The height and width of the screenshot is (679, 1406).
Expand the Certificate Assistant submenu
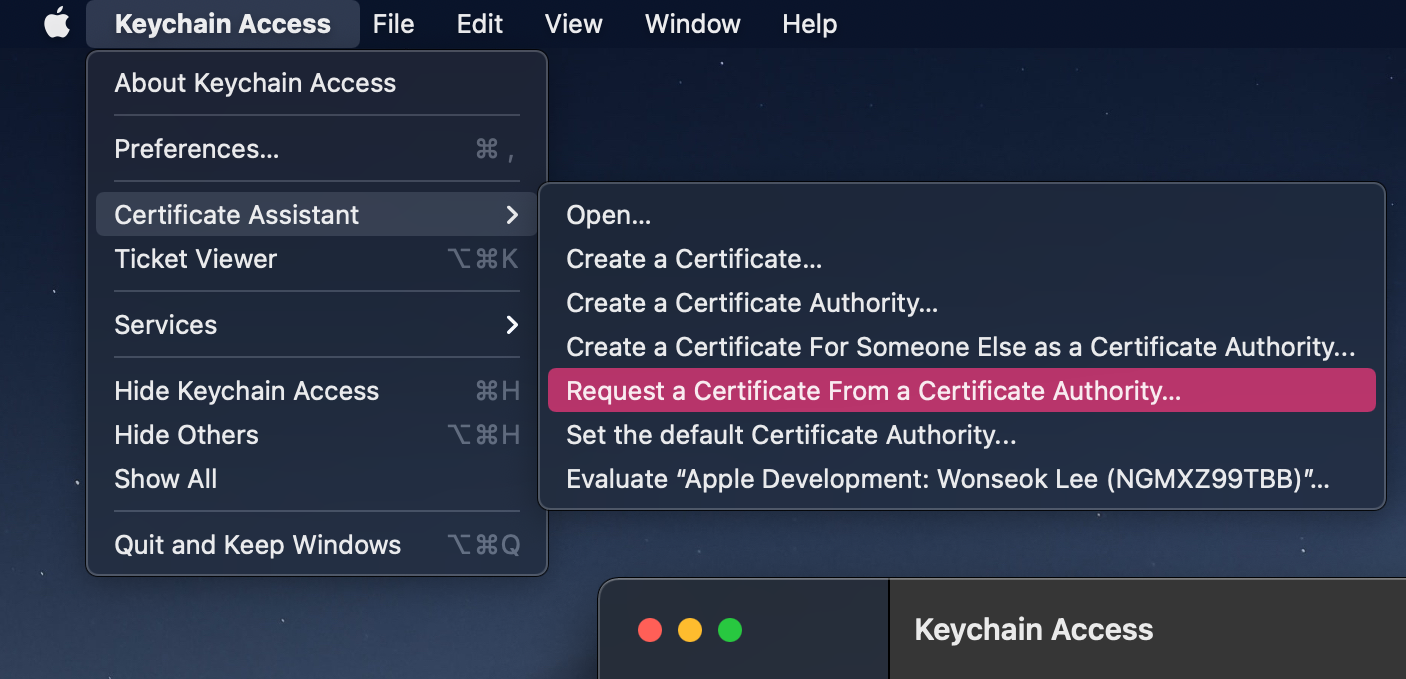(x=317, y=215)
